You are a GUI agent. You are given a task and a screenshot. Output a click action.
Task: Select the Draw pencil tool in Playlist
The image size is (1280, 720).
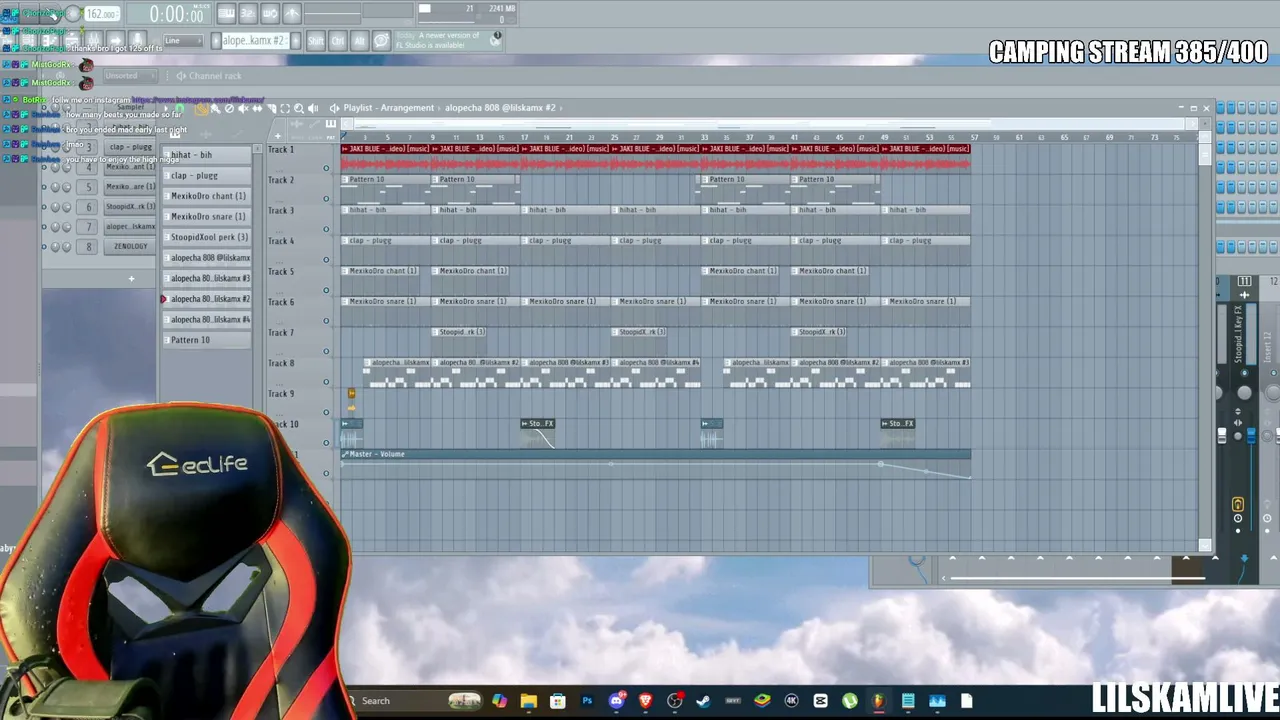[x=201, y=108]
